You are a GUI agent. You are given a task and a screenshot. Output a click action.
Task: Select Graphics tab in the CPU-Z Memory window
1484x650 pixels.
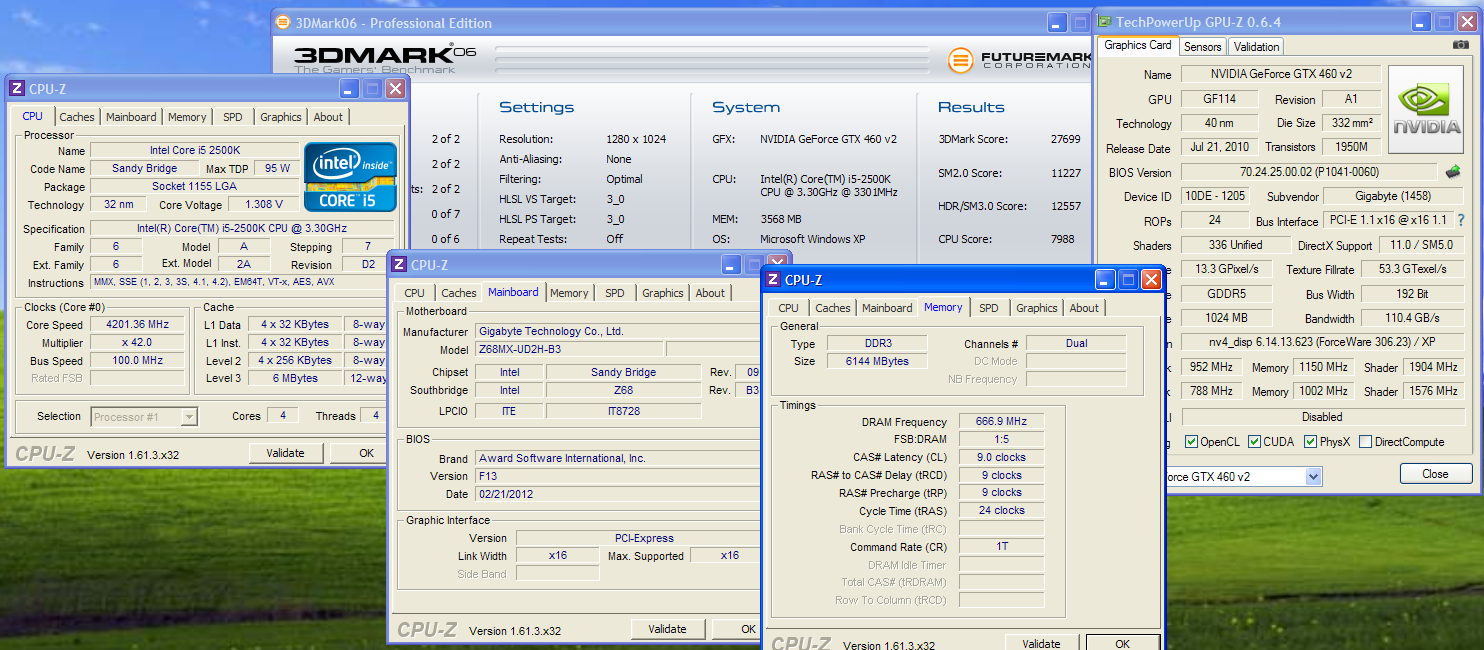coord(1037,308)
